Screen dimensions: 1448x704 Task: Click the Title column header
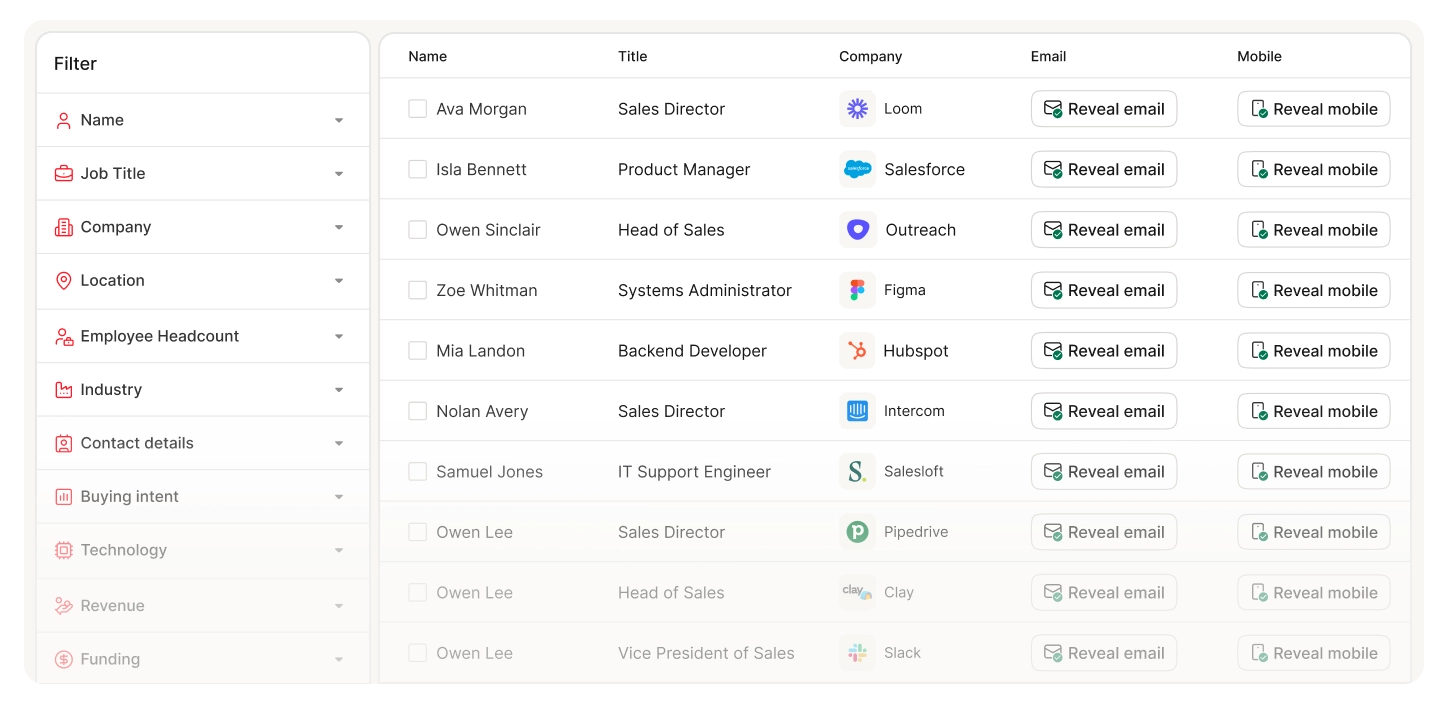tap(632, 57)
